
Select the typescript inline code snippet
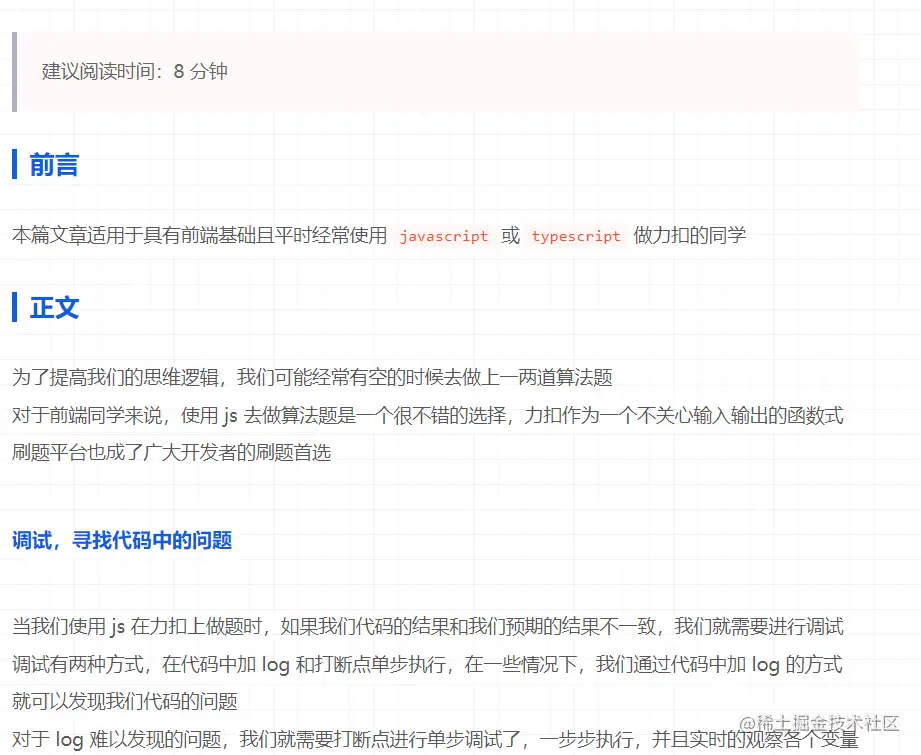pyautogui.click(x=575, y=236)
